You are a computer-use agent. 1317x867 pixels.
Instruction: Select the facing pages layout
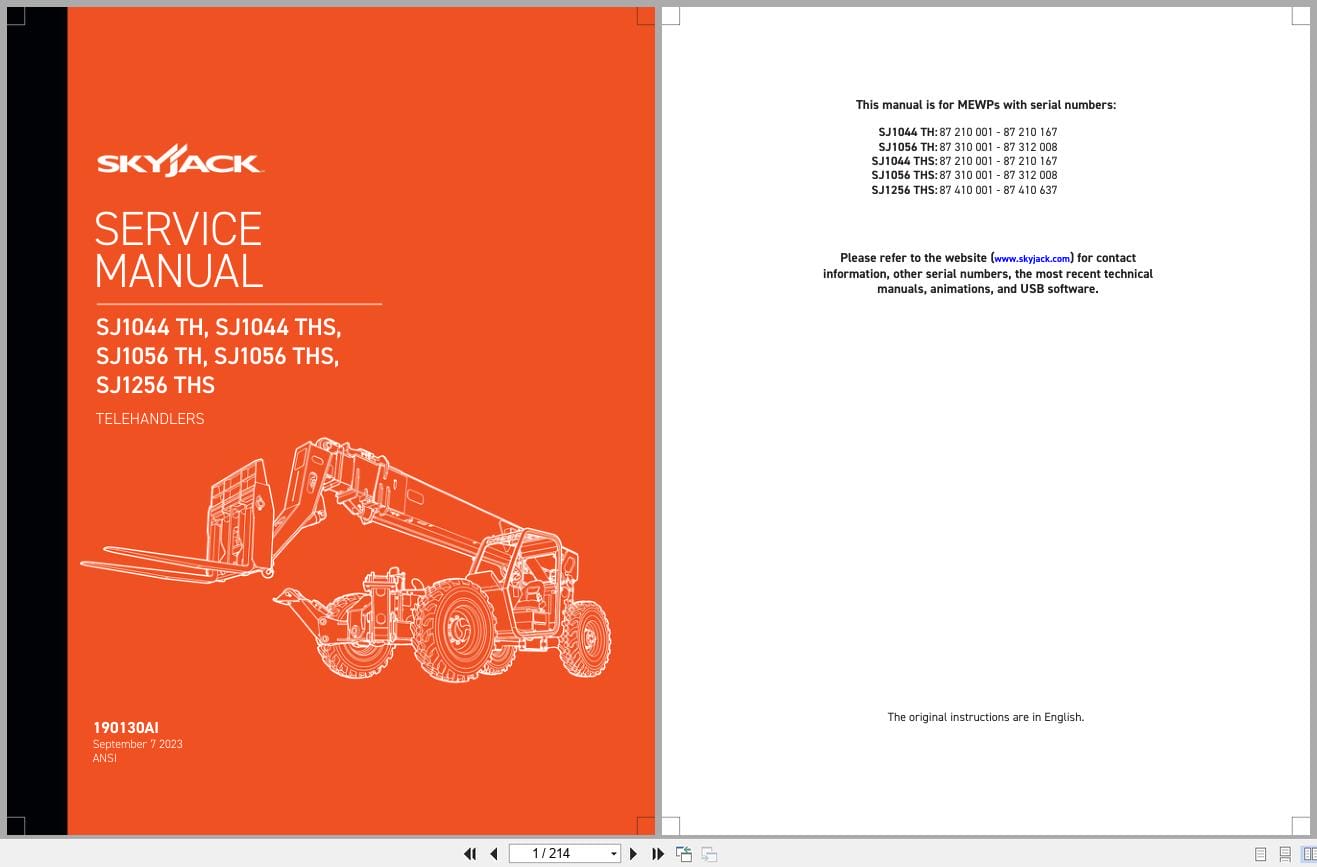pos(1308,856)
